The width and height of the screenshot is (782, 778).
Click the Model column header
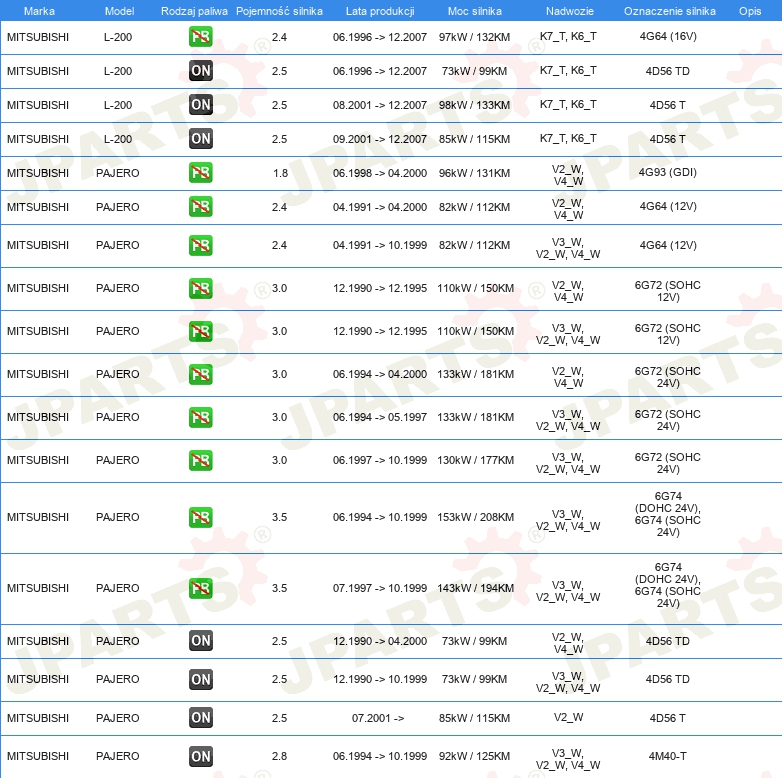point(120,10)
